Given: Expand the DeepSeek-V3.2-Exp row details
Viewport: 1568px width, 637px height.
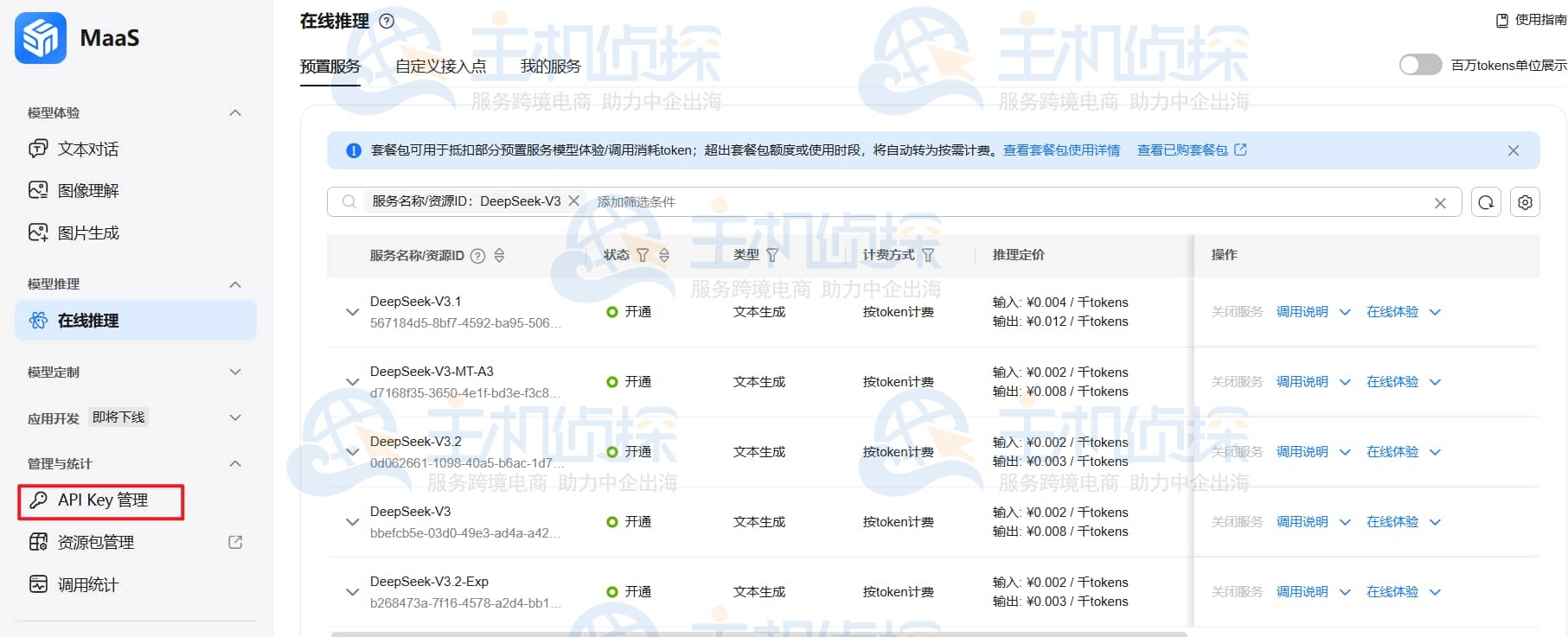Looking at the screenshot, I should pyautogui.click(x=352, y=592).
